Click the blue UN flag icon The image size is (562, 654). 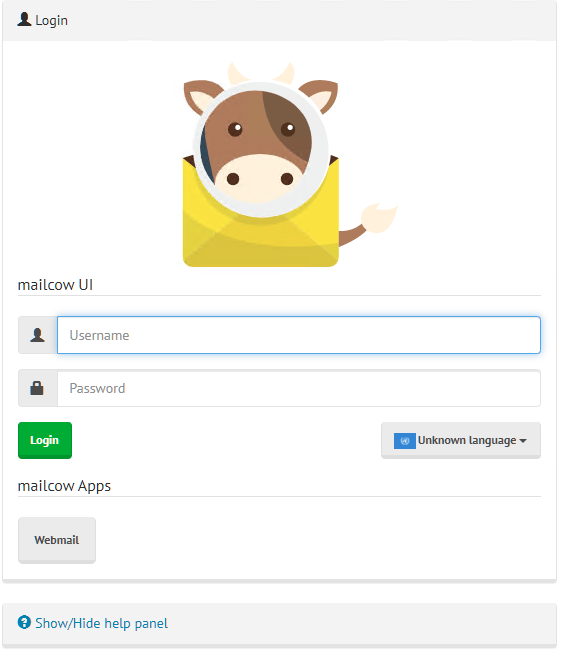point(404,440)
